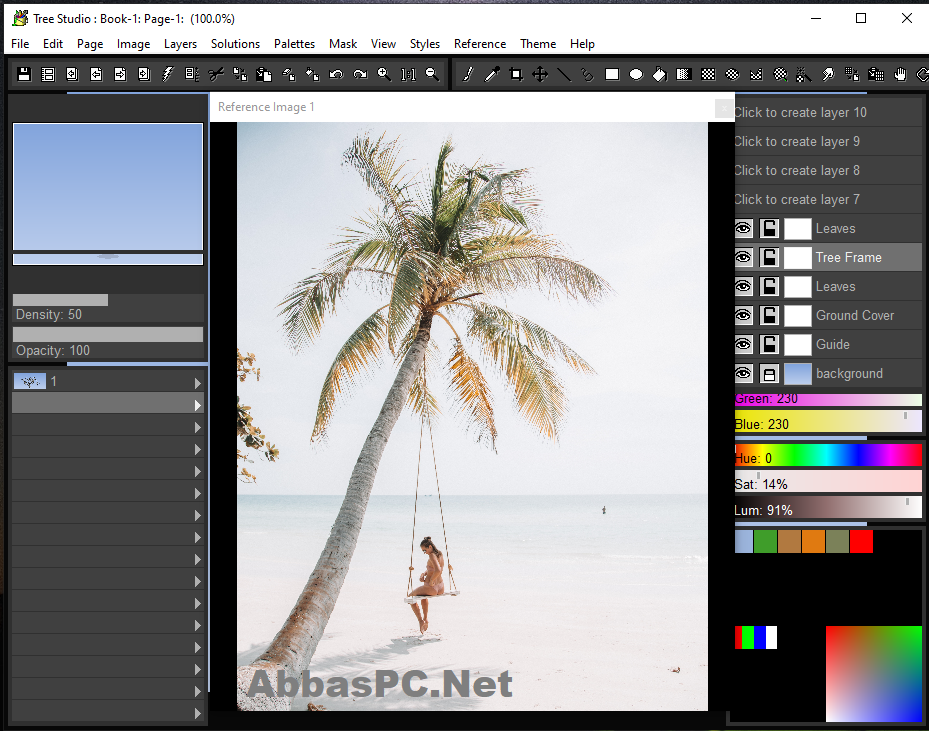This screenshot has width=929, height=731.
Task: Click the right-arrow next page icon
Action: click(120, 74)
